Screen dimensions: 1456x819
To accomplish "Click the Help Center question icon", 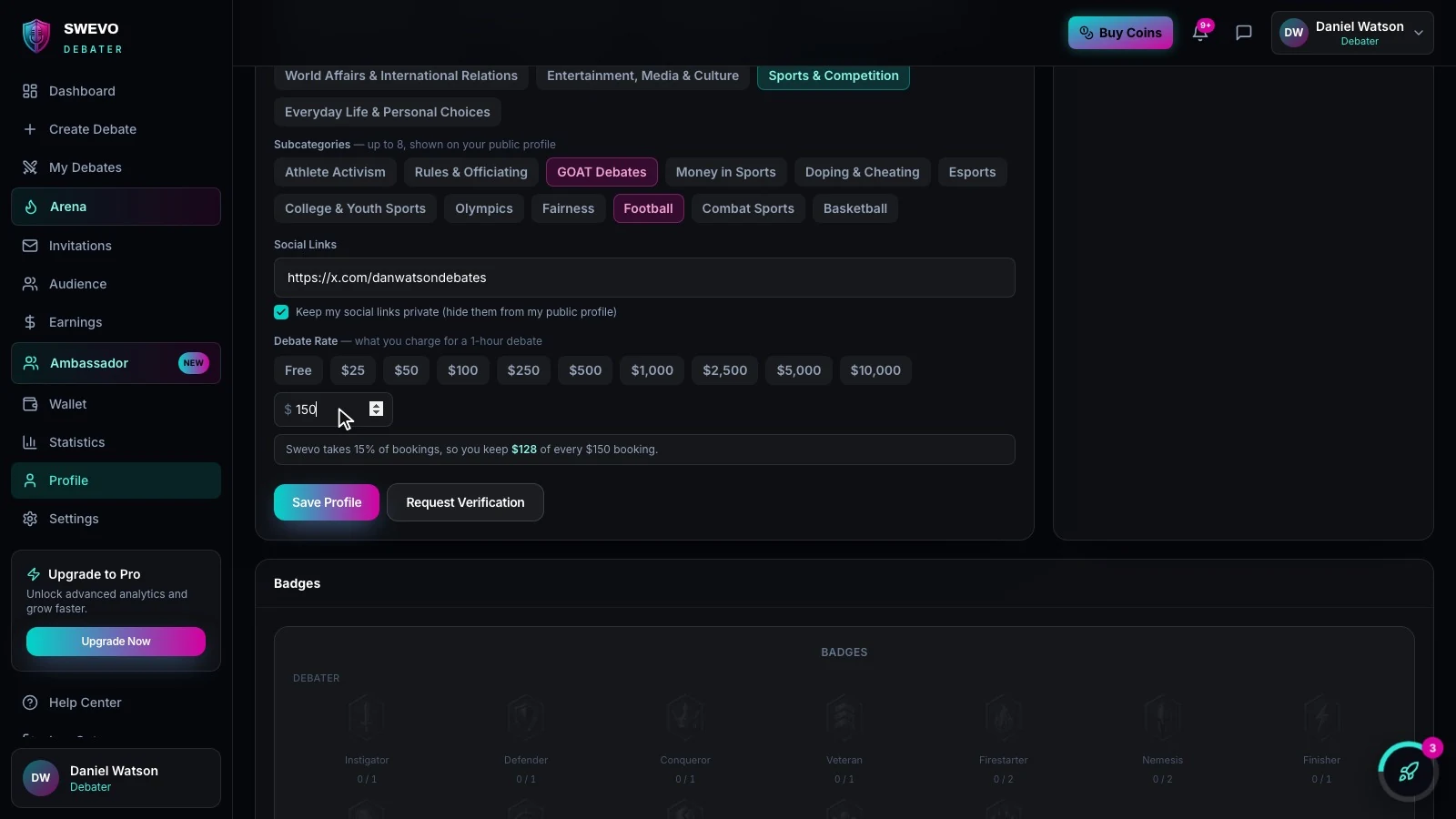I will (30, 703).
